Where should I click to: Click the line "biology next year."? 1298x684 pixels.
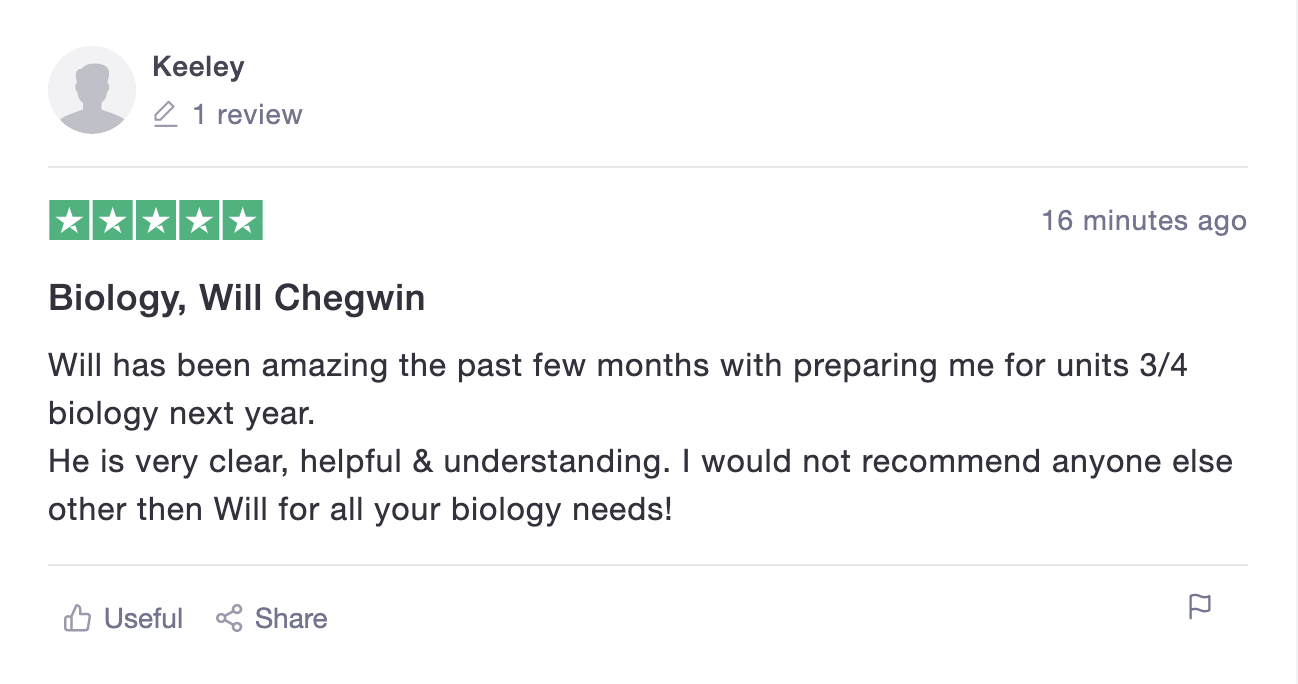pos(181,413)
